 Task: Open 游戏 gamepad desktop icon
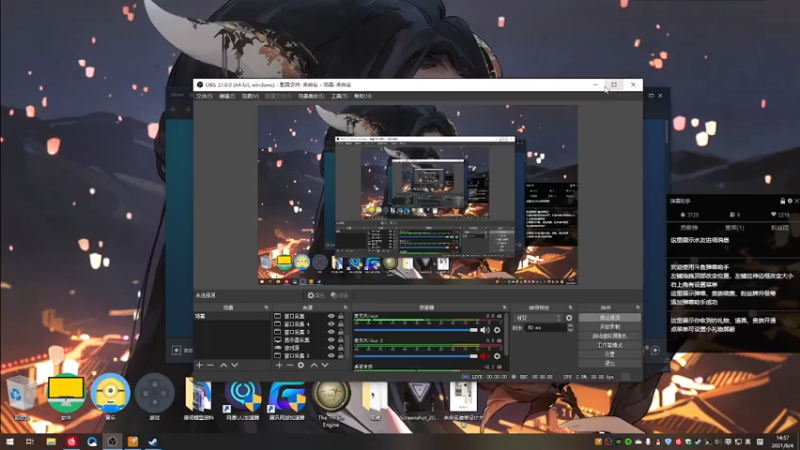[155, 396]
